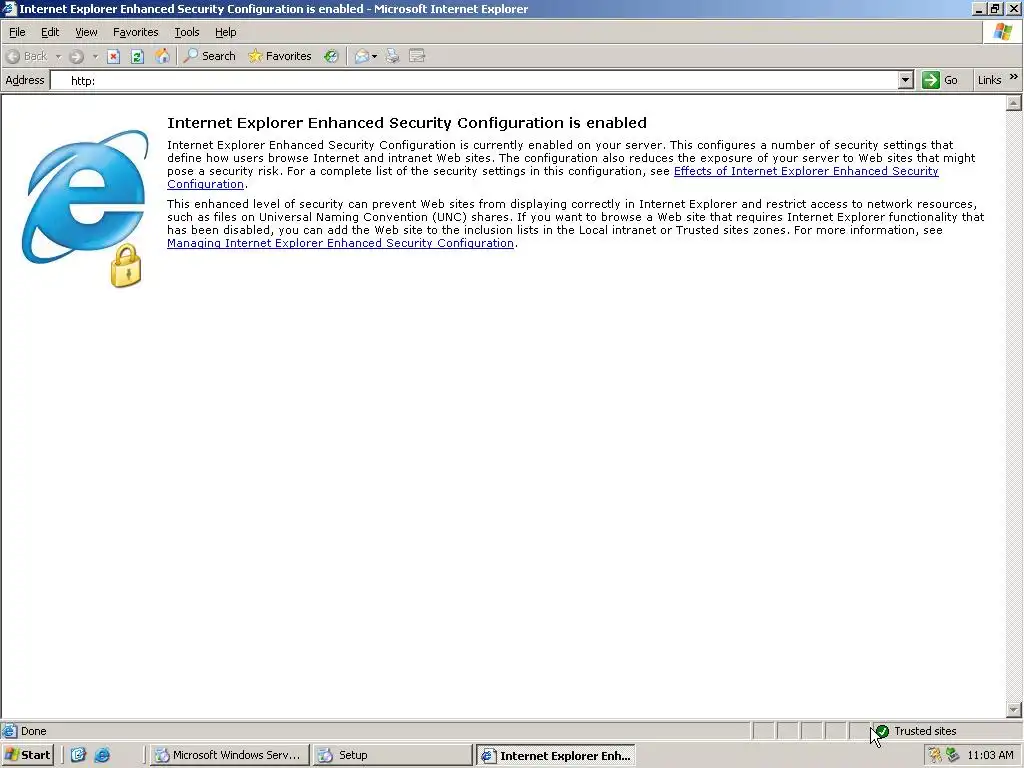Click the Print toolbar icon
The width and height of the screenshot is (1024, 768).
pyautogui.click(x=392, y=56)
